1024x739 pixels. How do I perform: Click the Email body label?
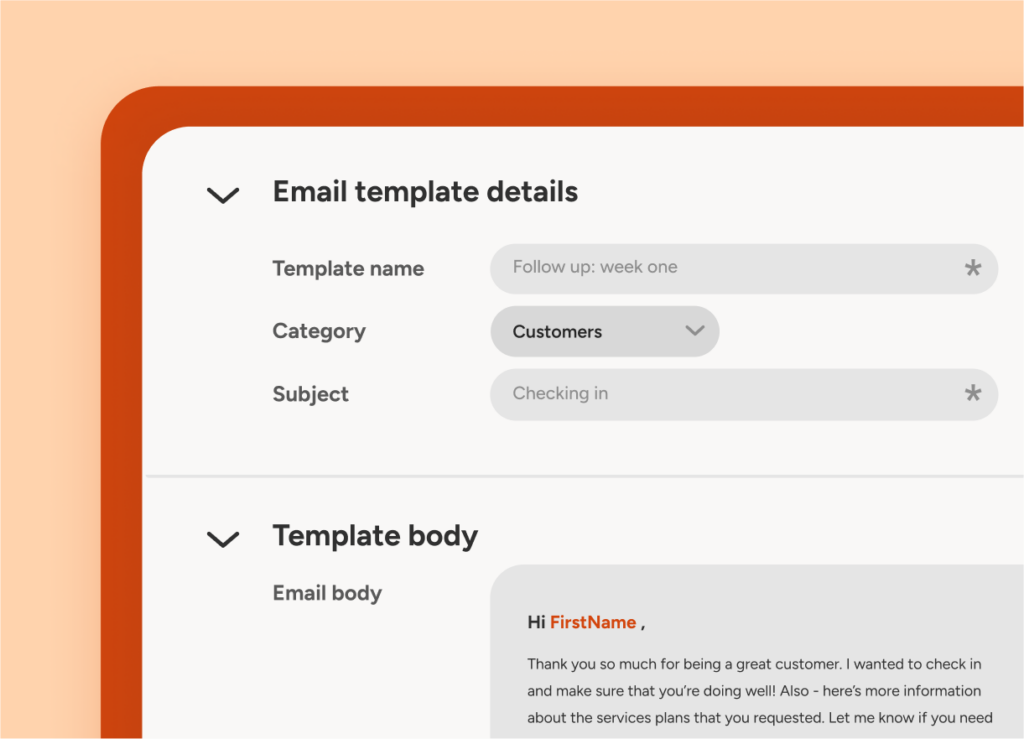coord(327,593)
